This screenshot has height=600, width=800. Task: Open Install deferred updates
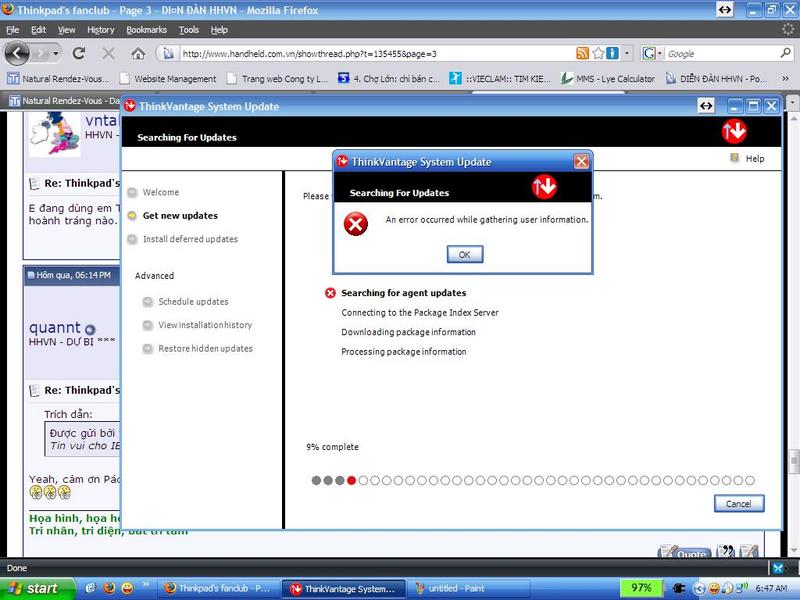pyautogui.click(x=189, y=239)
